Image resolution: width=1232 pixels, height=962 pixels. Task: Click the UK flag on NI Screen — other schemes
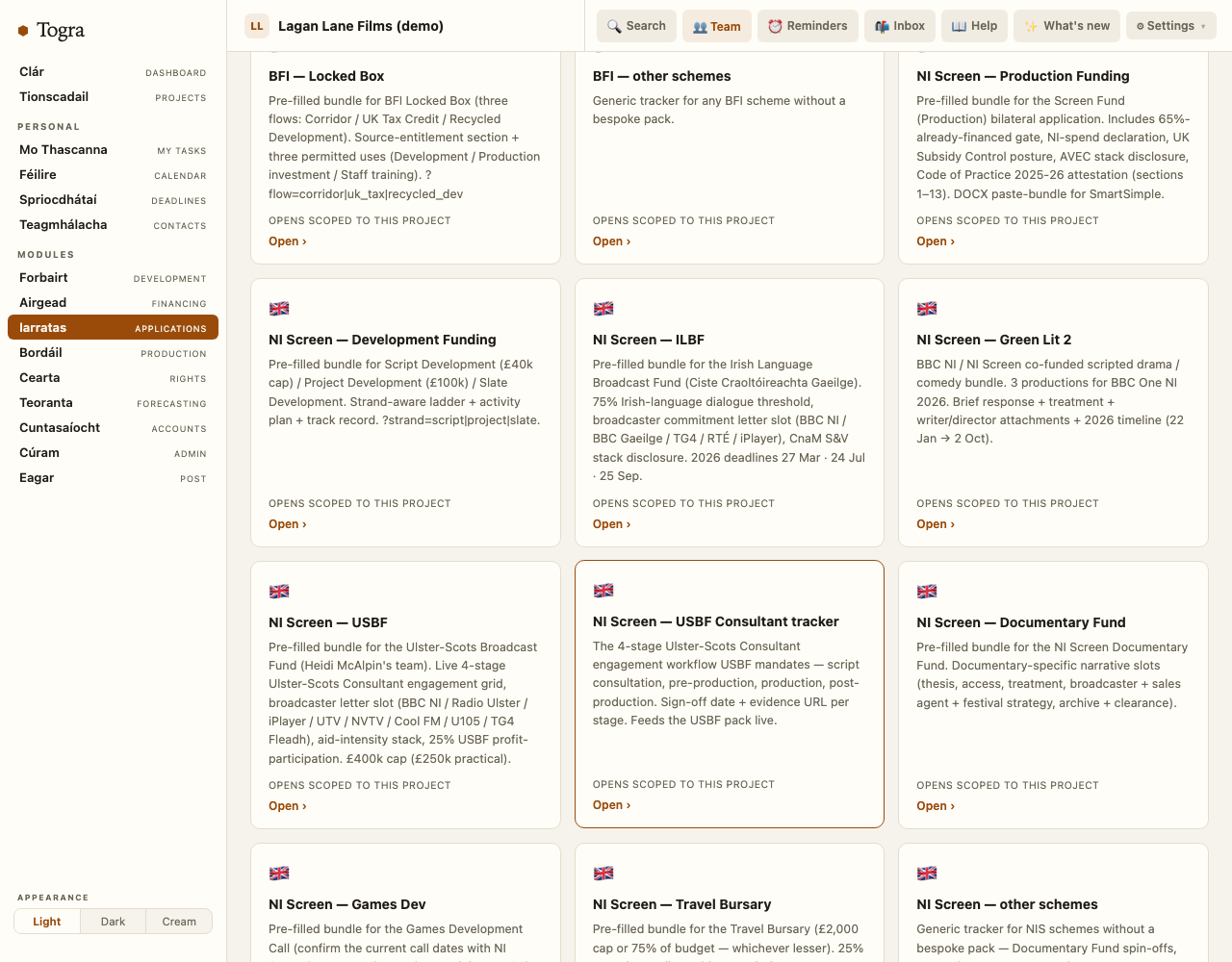(927, 873)
